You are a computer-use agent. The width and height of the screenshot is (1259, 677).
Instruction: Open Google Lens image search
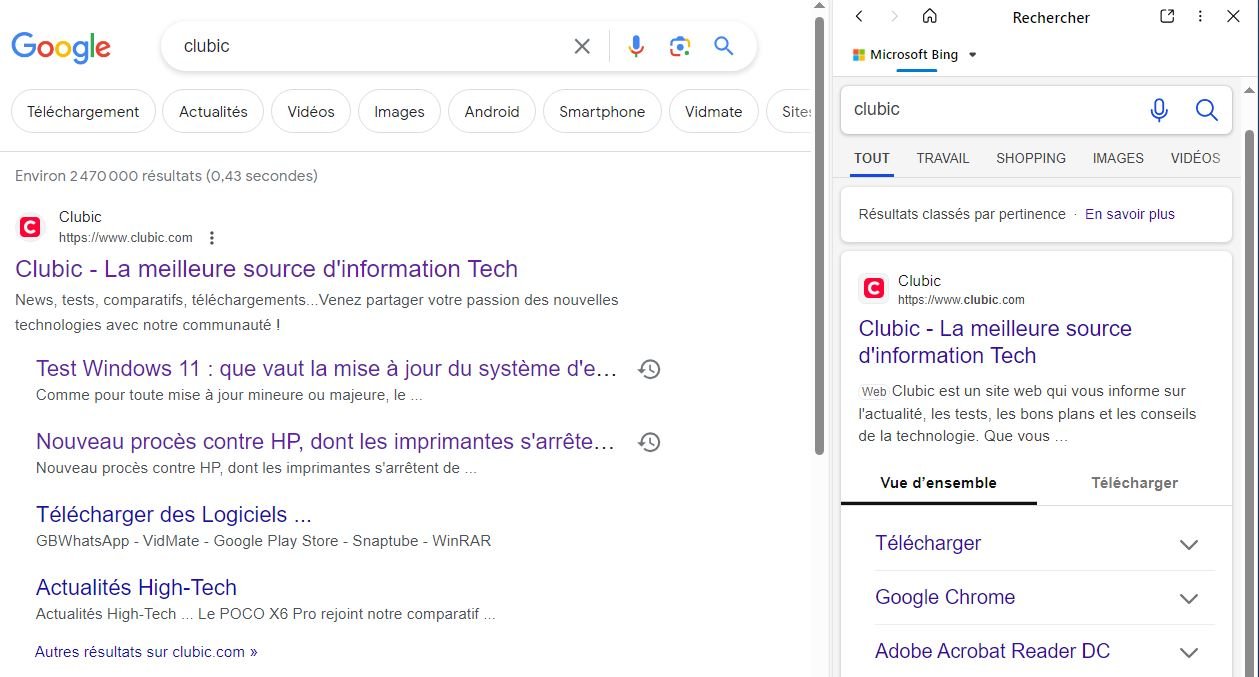click(680, 46)
